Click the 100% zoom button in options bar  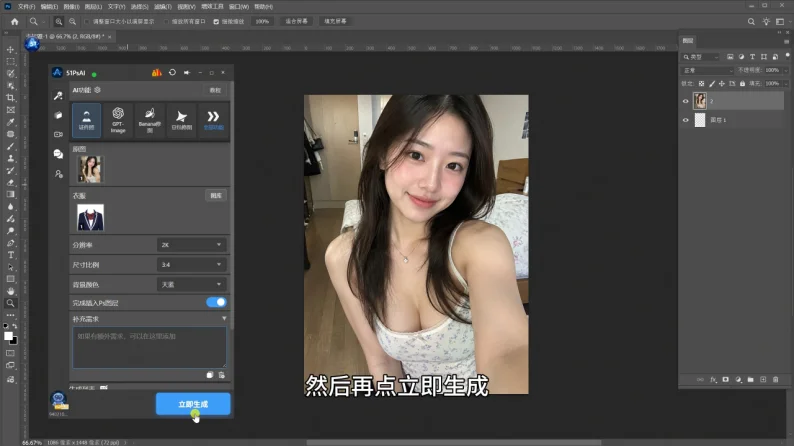click(x=262, y=22)
